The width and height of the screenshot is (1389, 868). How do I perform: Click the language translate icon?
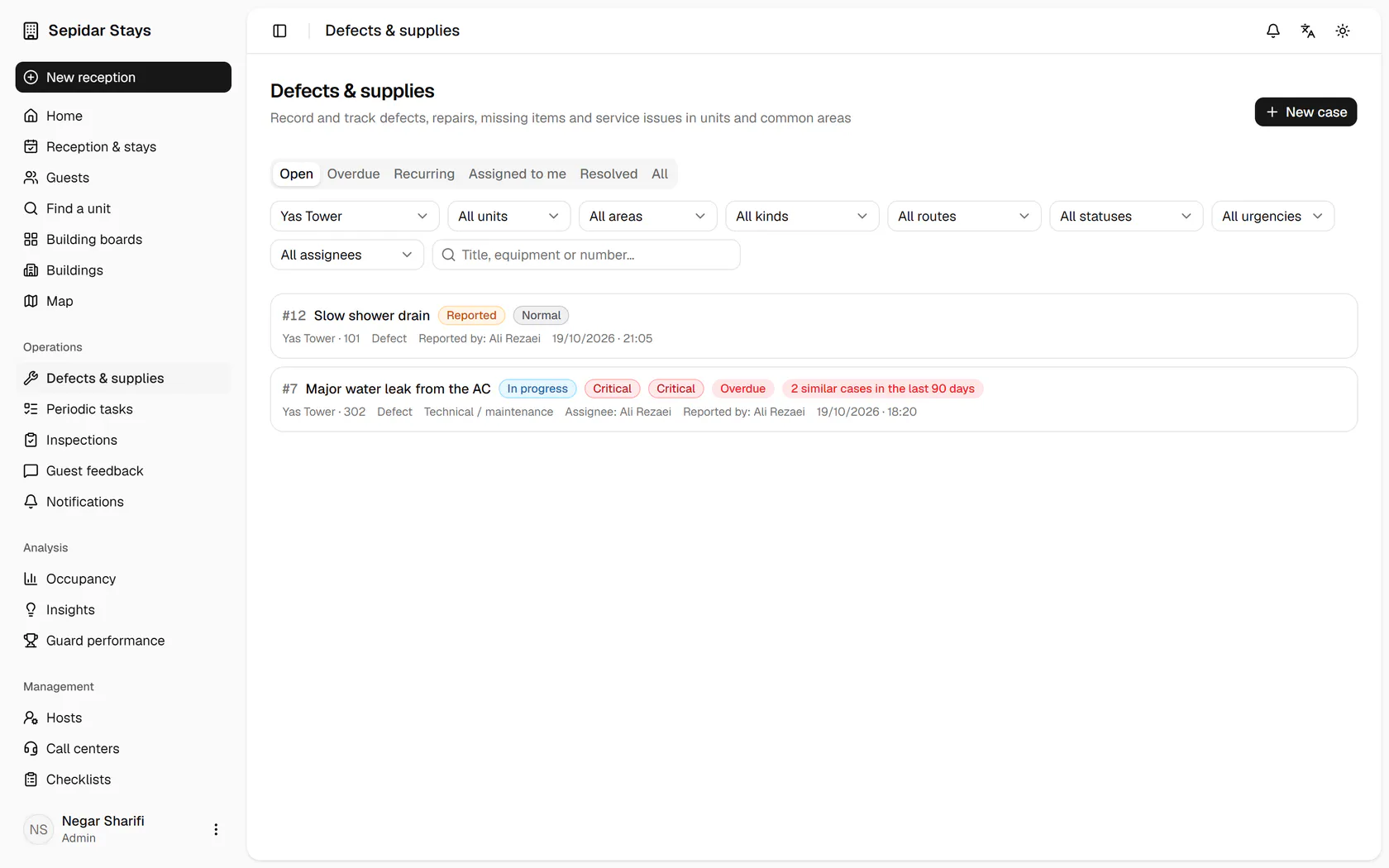tap(1308, 31)
